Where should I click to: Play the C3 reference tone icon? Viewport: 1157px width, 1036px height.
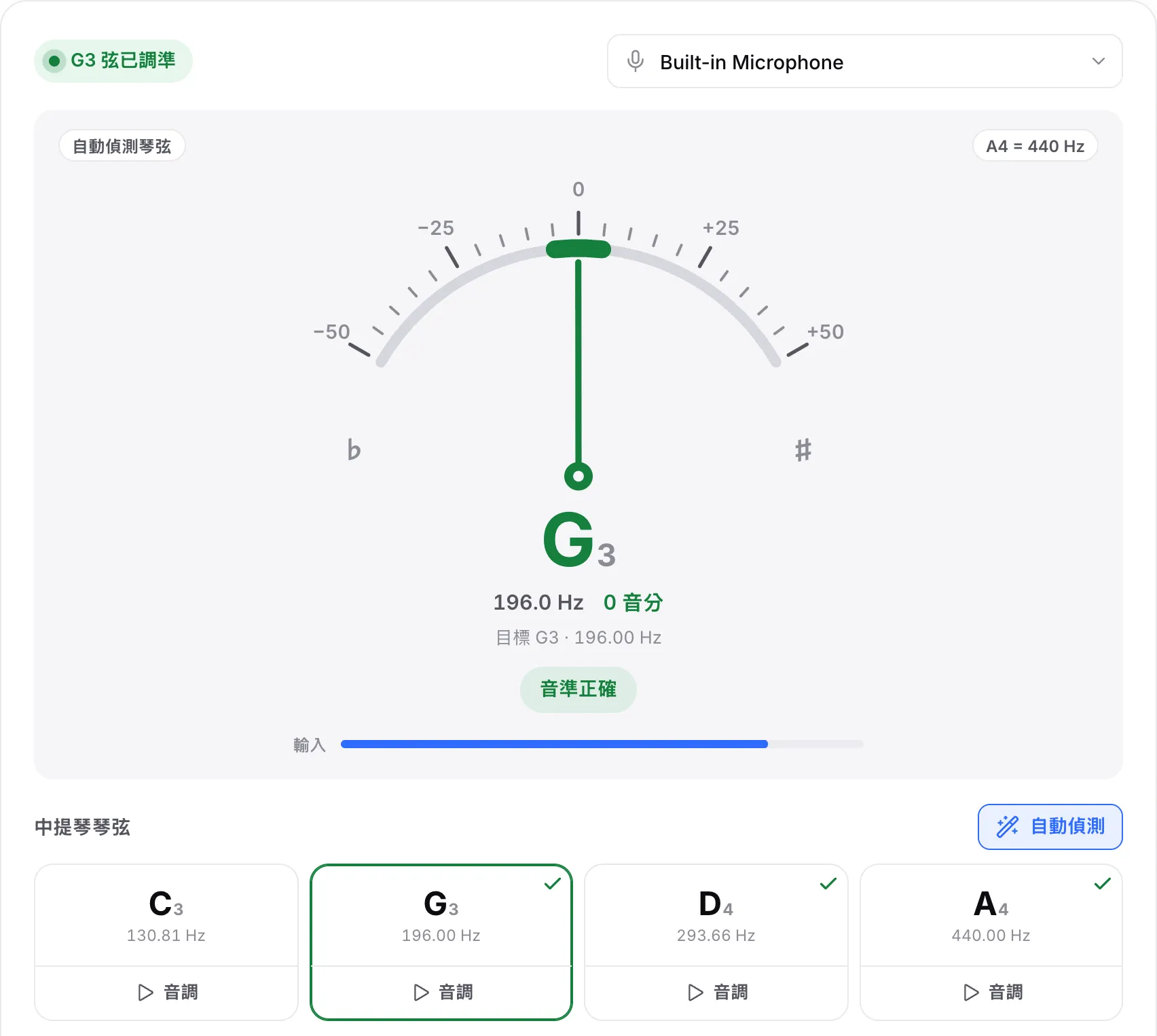click(145, 993)
